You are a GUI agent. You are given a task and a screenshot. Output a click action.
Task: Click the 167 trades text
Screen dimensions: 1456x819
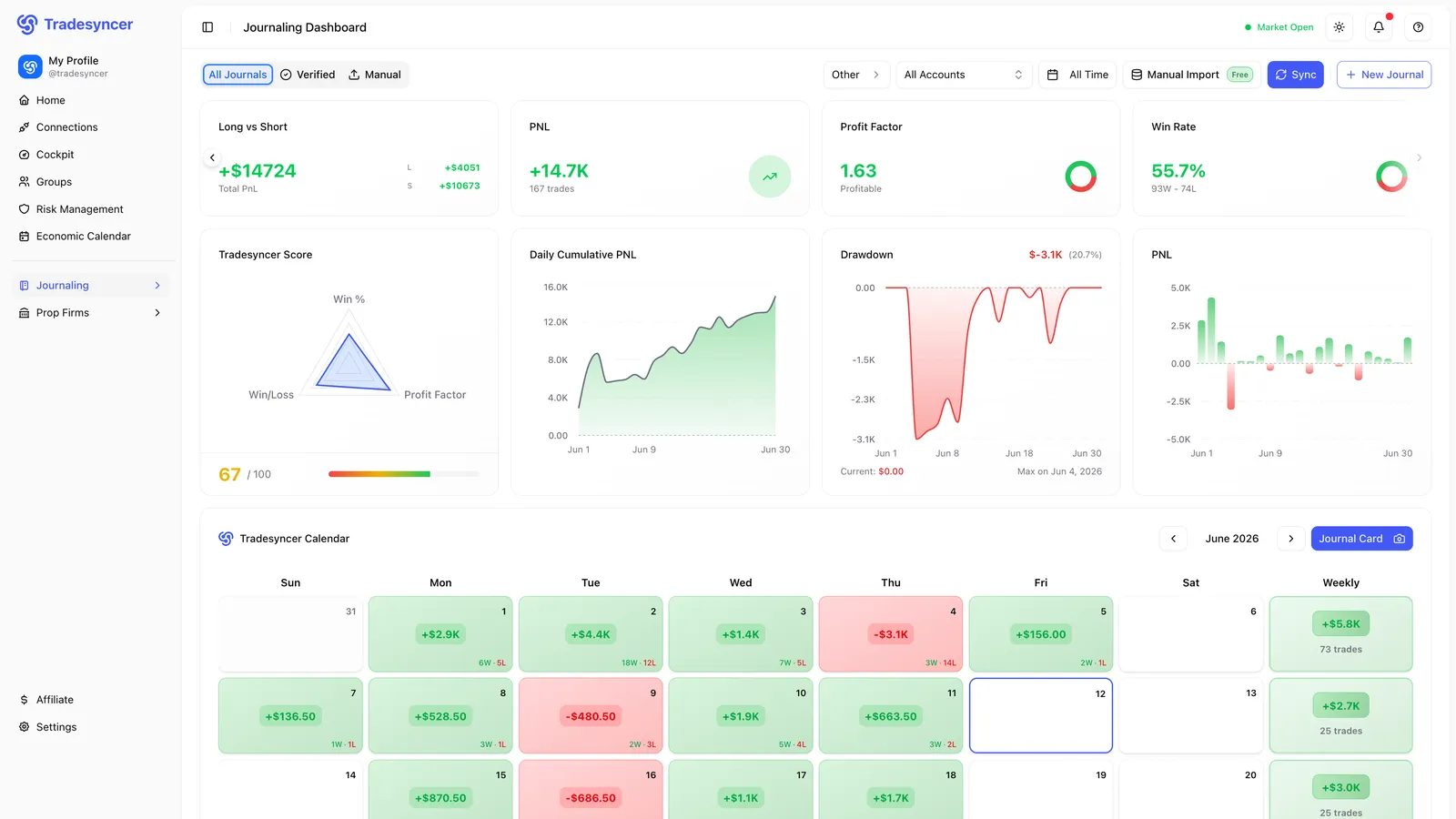(552, 189)
